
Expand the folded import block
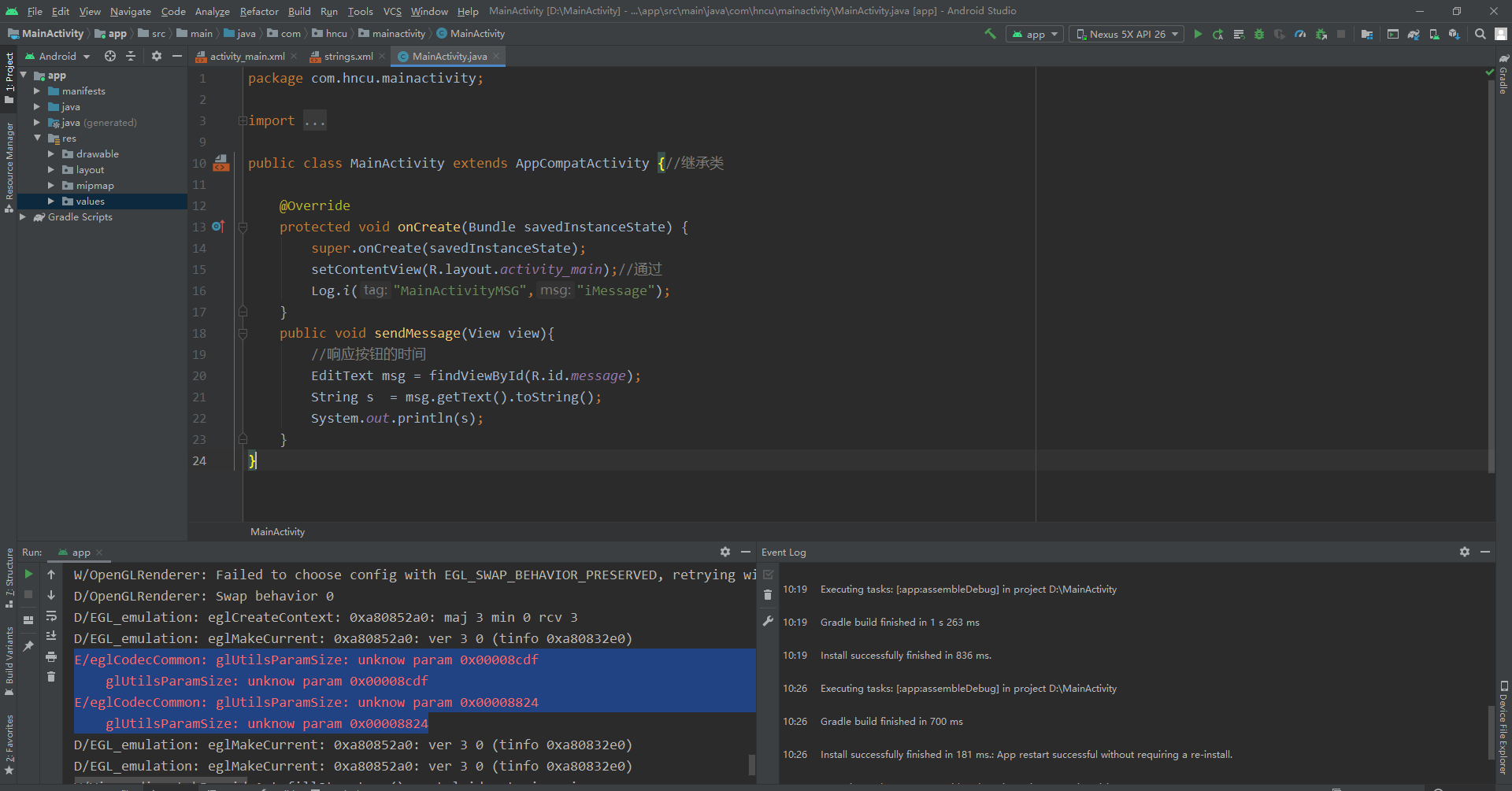pos(243,120)
